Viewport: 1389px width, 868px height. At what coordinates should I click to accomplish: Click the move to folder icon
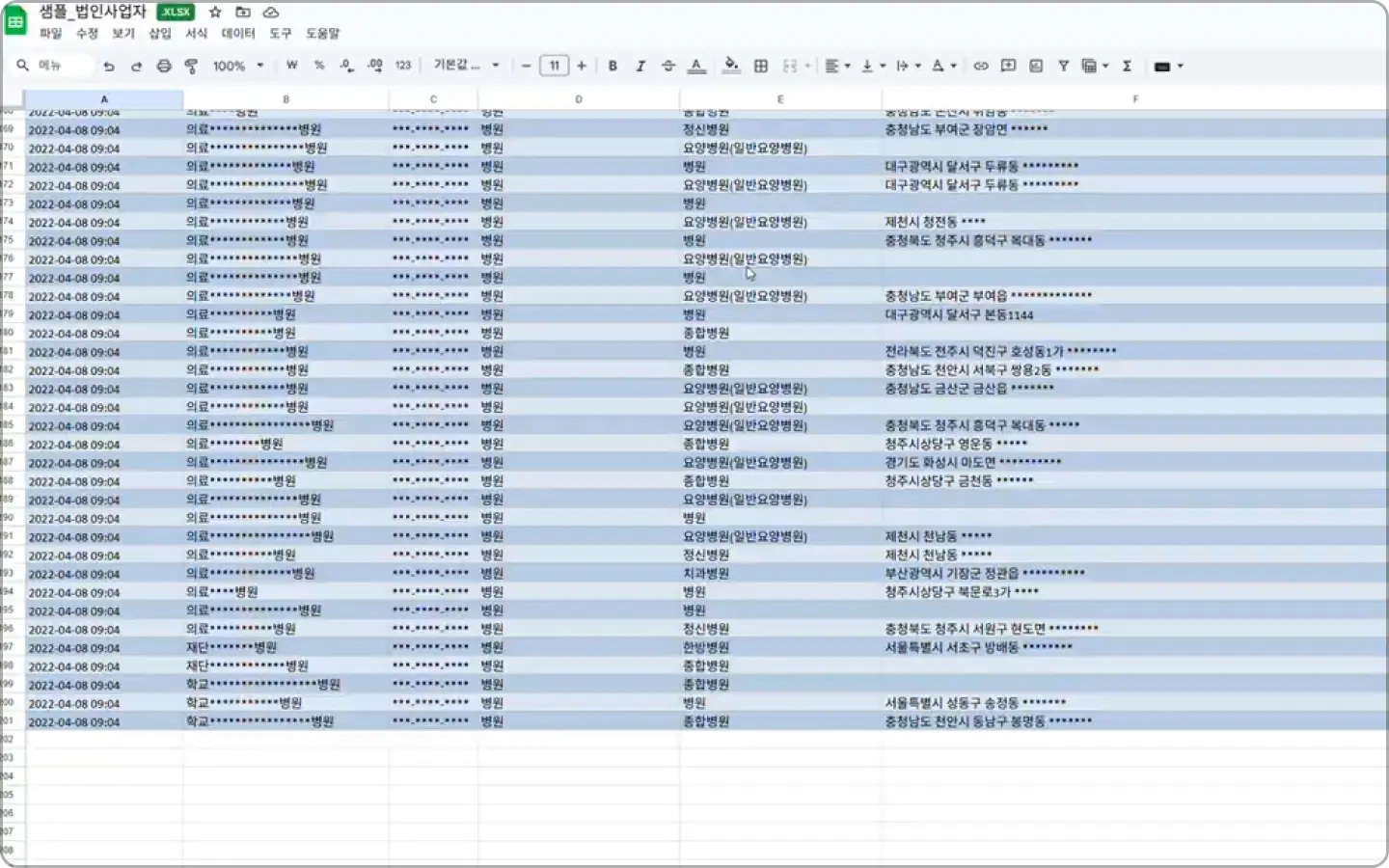coord(243,13)
